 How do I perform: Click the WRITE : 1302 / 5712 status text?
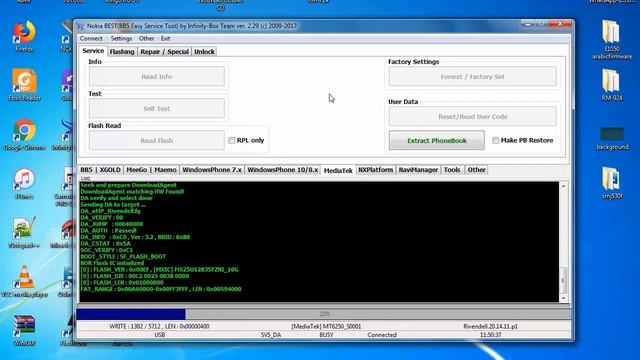tap(159, 327)
